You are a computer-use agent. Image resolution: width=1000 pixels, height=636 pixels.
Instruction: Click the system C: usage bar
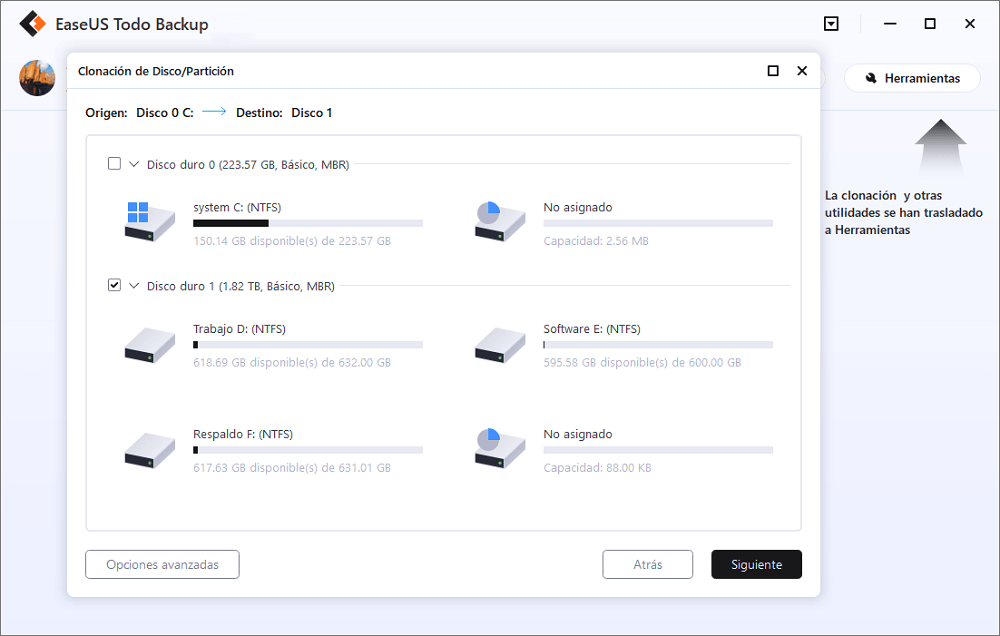[x=307, y=223]
